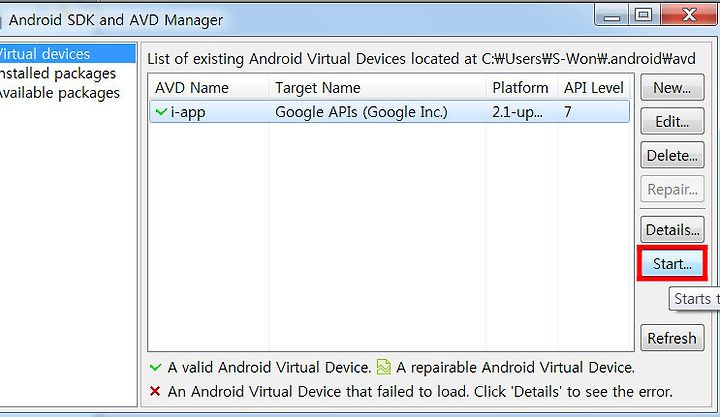
Task: Select Virtual devices in the left panel
Action: (x=68, y=54)
